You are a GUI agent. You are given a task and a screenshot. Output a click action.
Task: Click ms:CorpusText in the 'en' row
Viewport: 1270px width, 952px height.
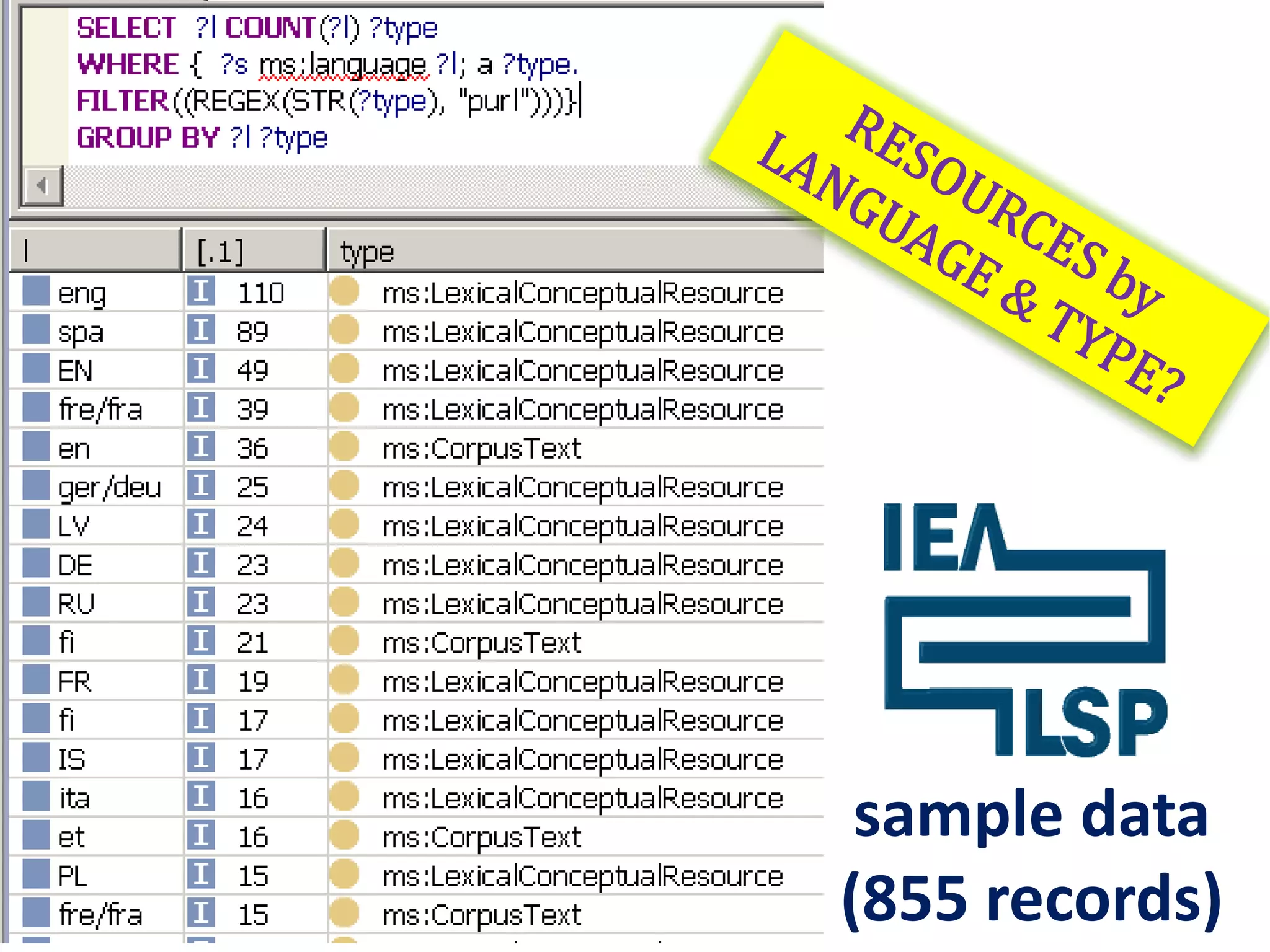482,449
